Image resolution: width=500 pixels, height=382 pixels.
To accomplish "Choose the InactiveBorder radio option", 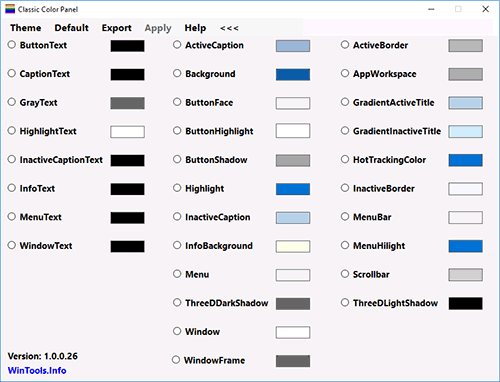I will pyautogui.click(x=345, y=188).
